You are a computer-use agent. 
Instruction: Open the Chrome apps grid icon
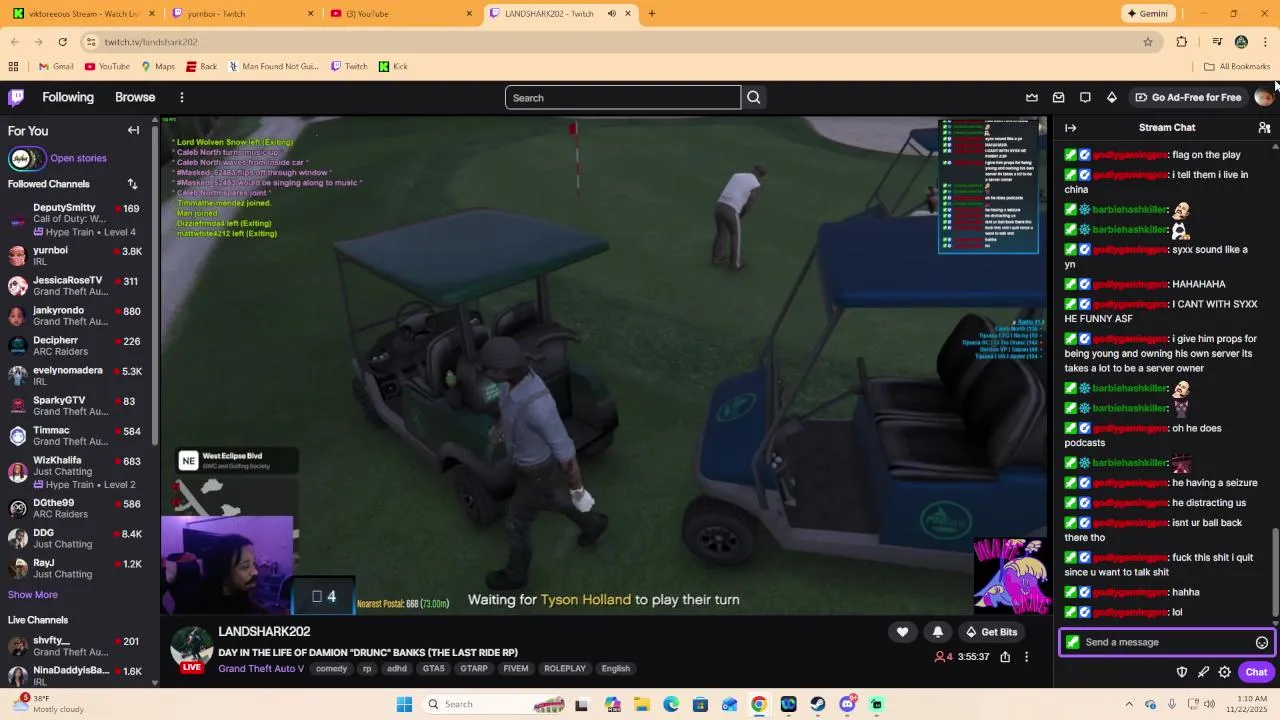[x=13, y=66]
